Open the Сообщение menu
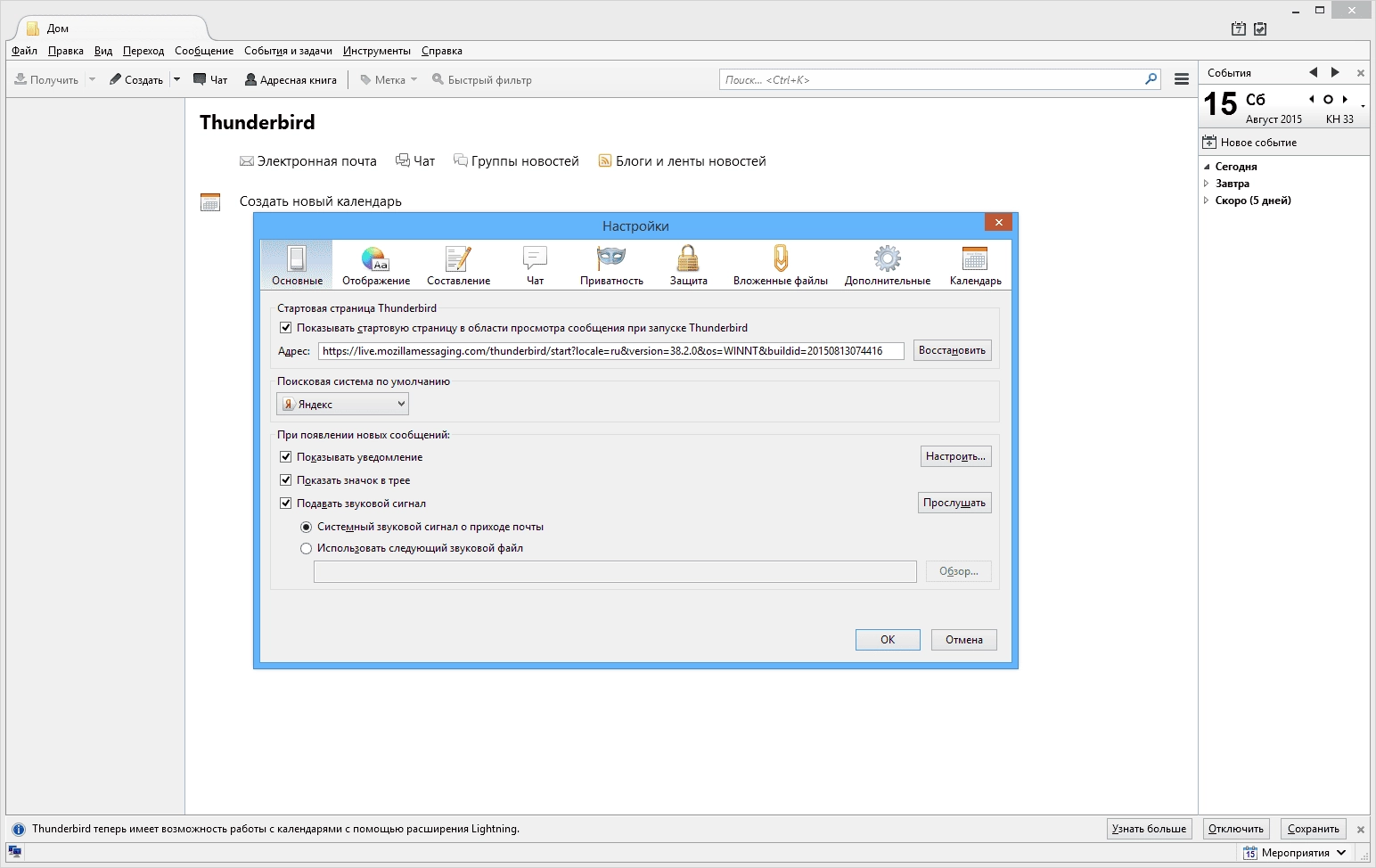 204,51
